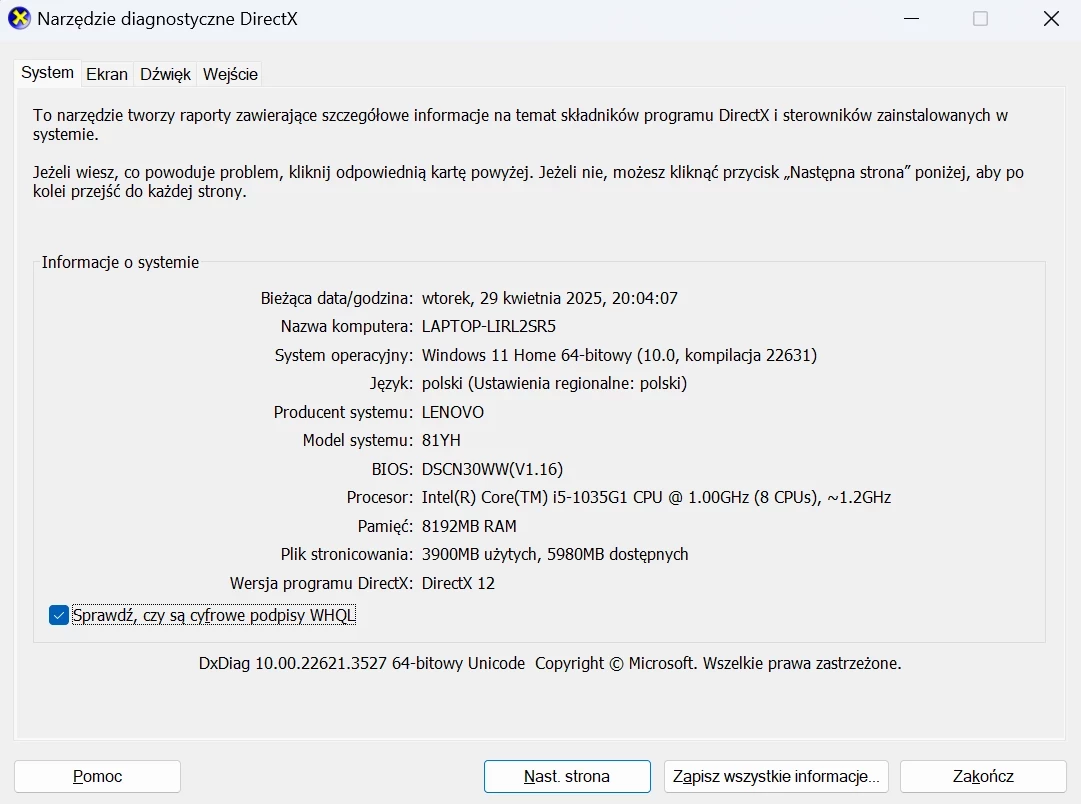Click the page file value 3900MB użytych
Image resolution: width=1081 pixels, height=804 pixels.
555,554
